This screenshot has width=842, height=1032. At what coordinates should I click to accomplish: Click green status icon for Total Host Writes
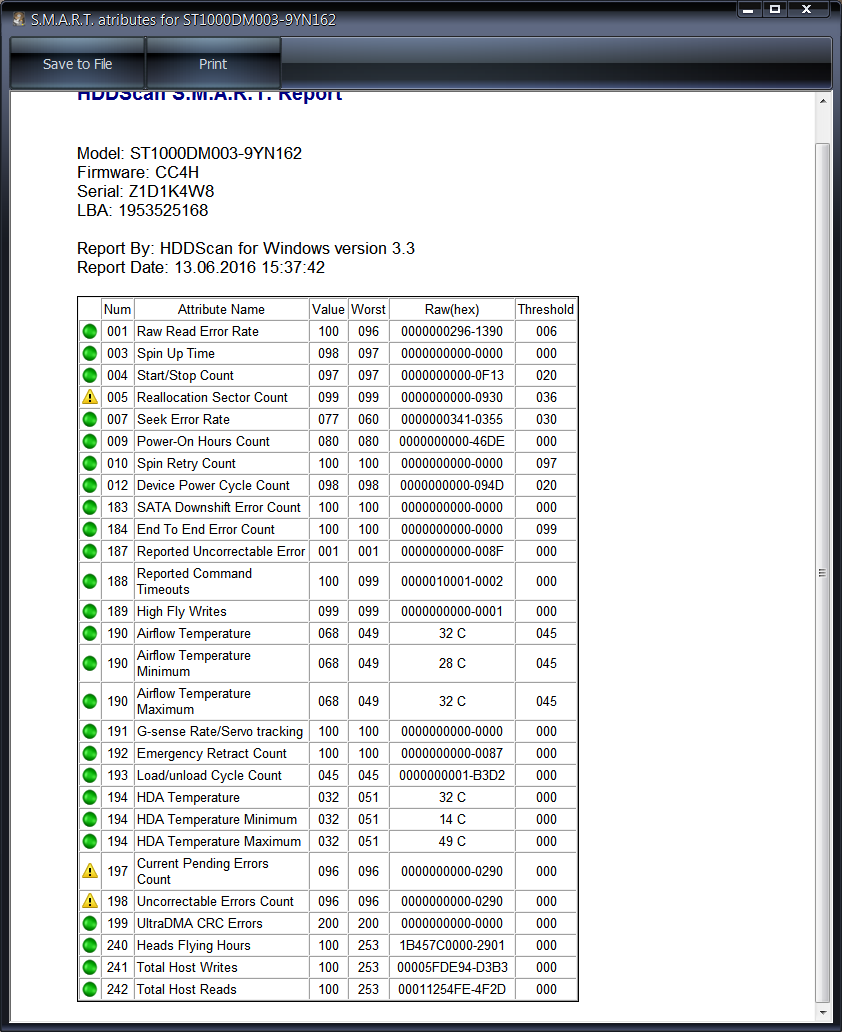point(90,968)
